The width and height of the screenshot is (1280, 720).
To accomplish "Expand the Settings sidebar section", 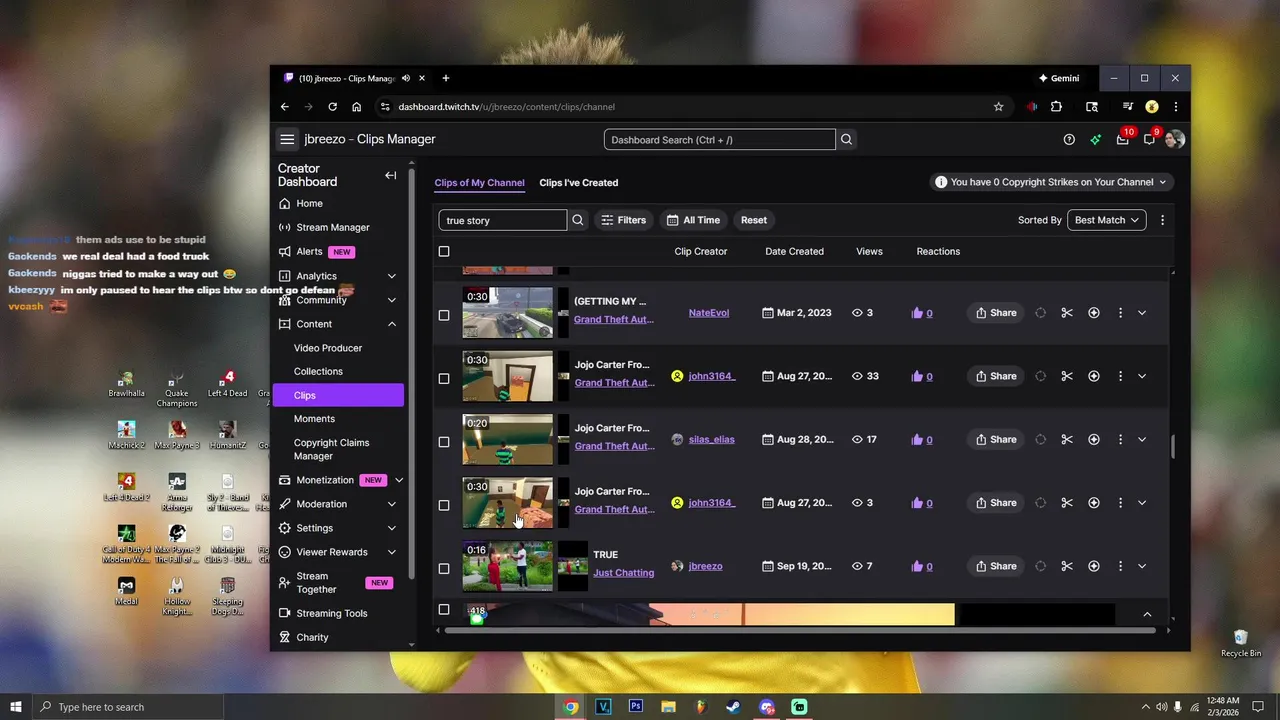I will [x=392, y=528].
